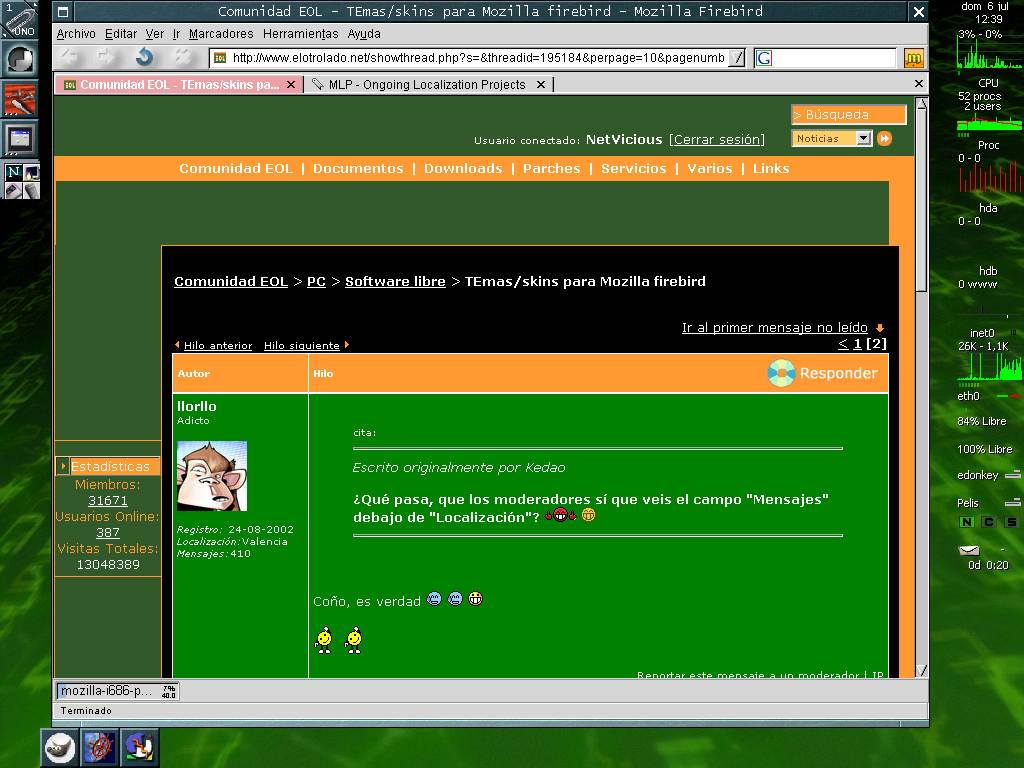
Task: Close the Comunidad EOL tab
Action: point(291,84)
